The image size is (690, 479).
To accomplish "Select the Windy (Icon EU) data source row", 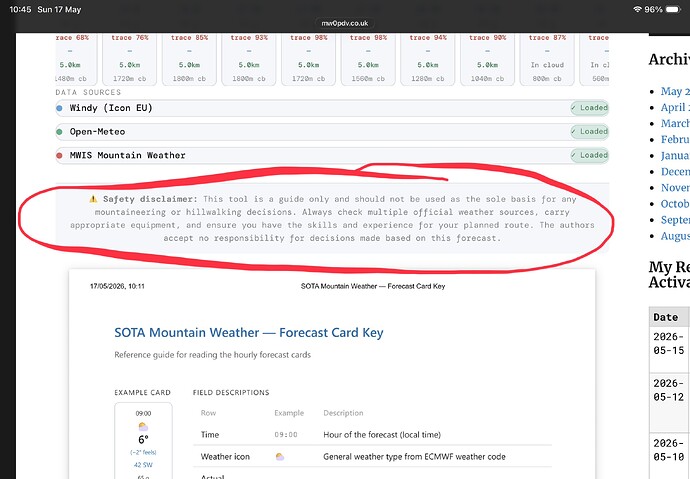I will [332, 108].
